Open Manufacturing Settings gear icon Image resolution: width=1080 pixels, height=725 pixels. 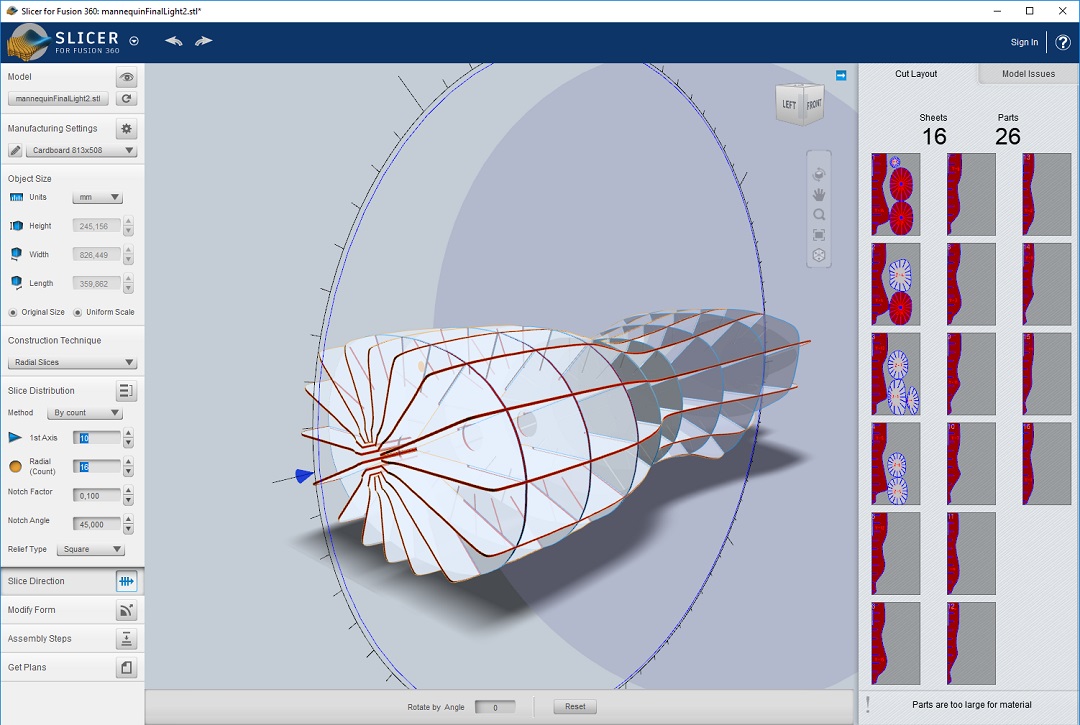[x=126, y=129]
